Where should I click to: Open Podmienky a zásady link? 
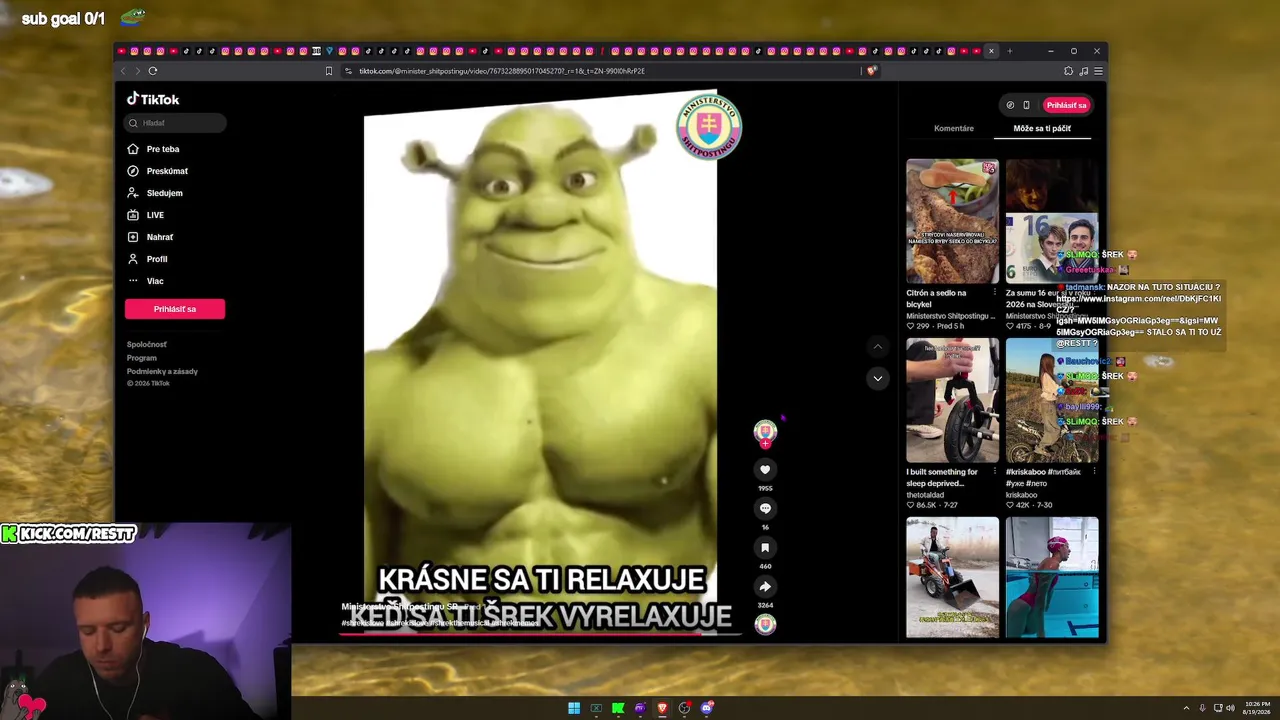[162, 371]
